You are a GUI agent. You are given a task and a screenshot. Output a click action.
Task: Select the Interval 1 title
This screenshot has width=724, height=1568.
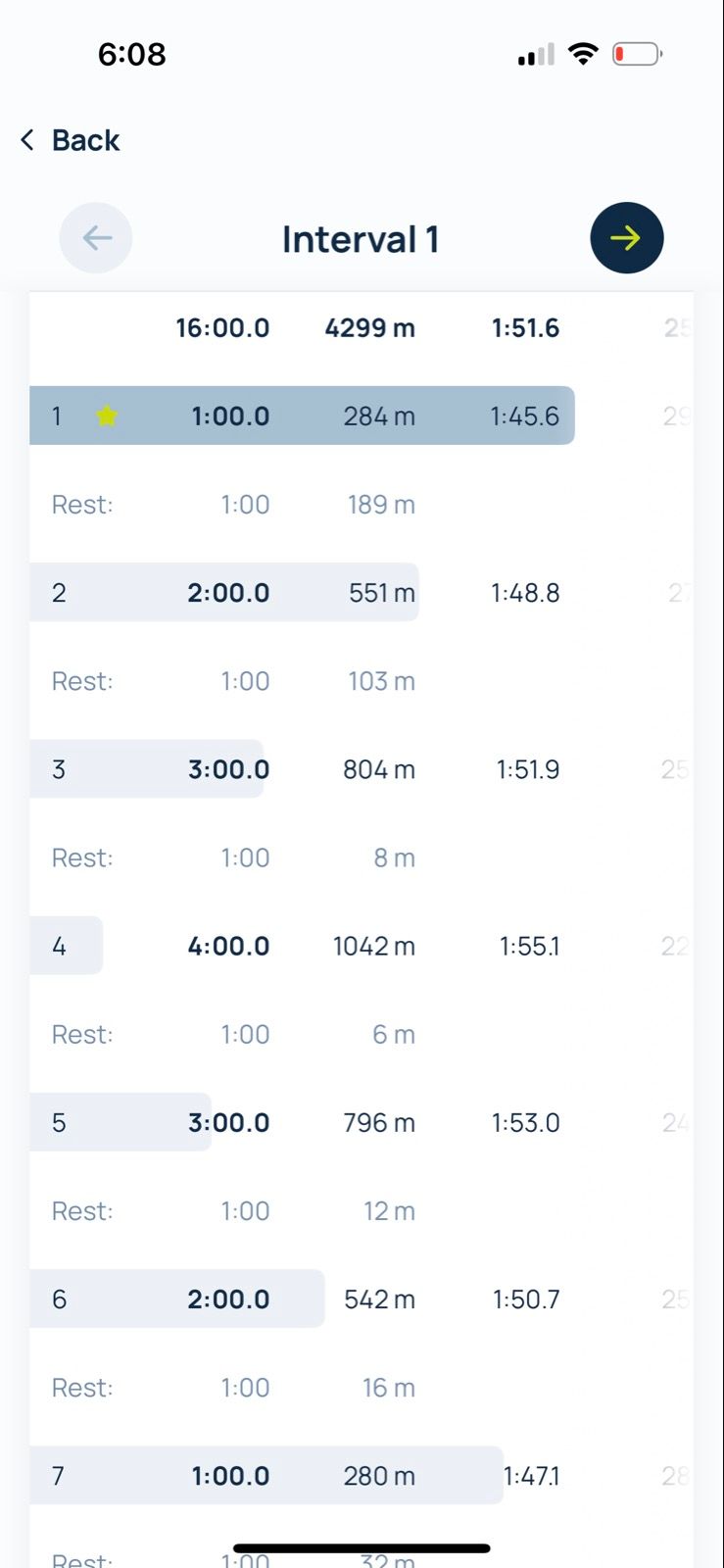pos(360,239)
